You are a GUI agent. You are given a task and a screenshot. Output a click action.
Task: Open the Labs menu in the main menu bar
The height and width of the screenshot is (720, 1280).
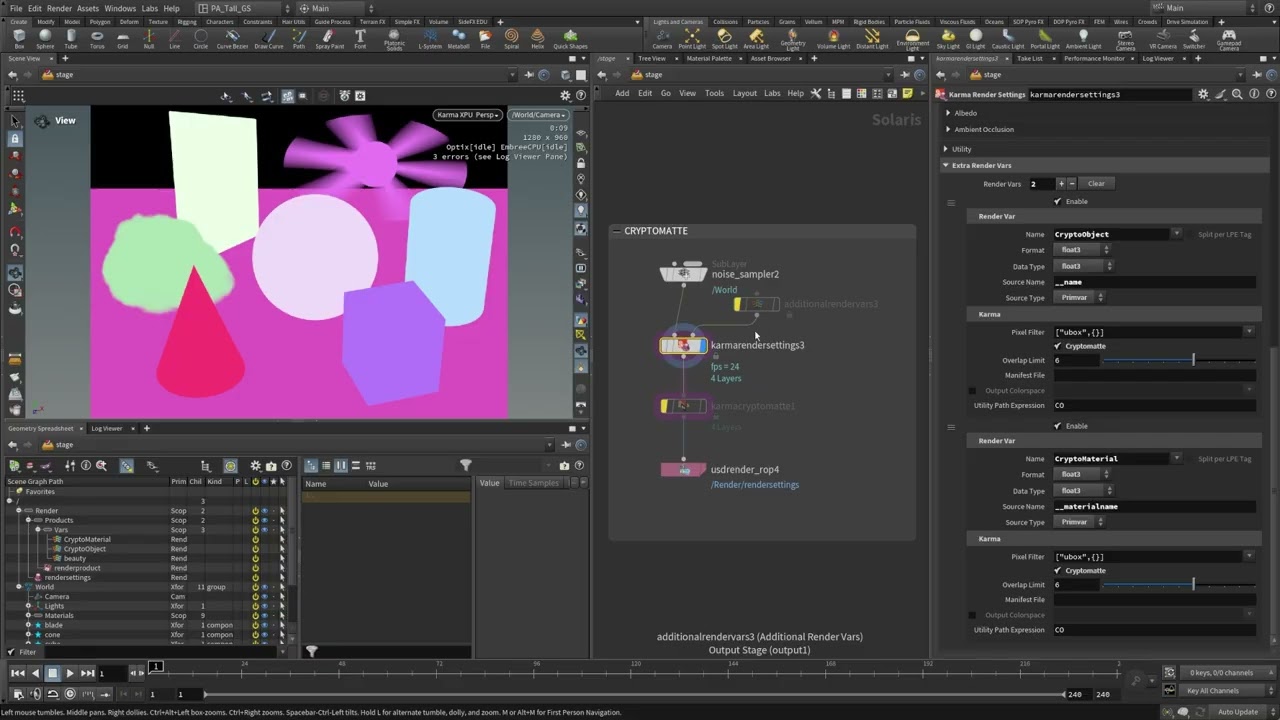click(149, 8)
